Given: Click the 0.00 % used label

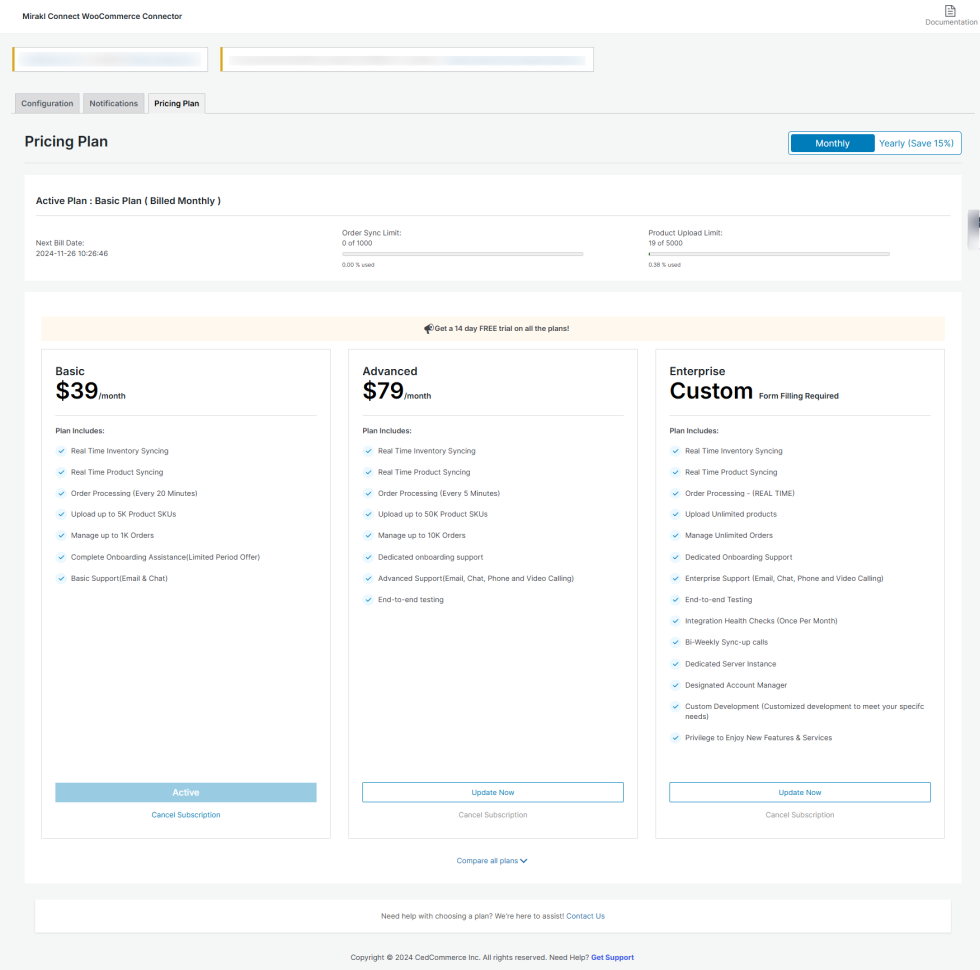Looking at the screenshot, I should click(x=358, y=265).
